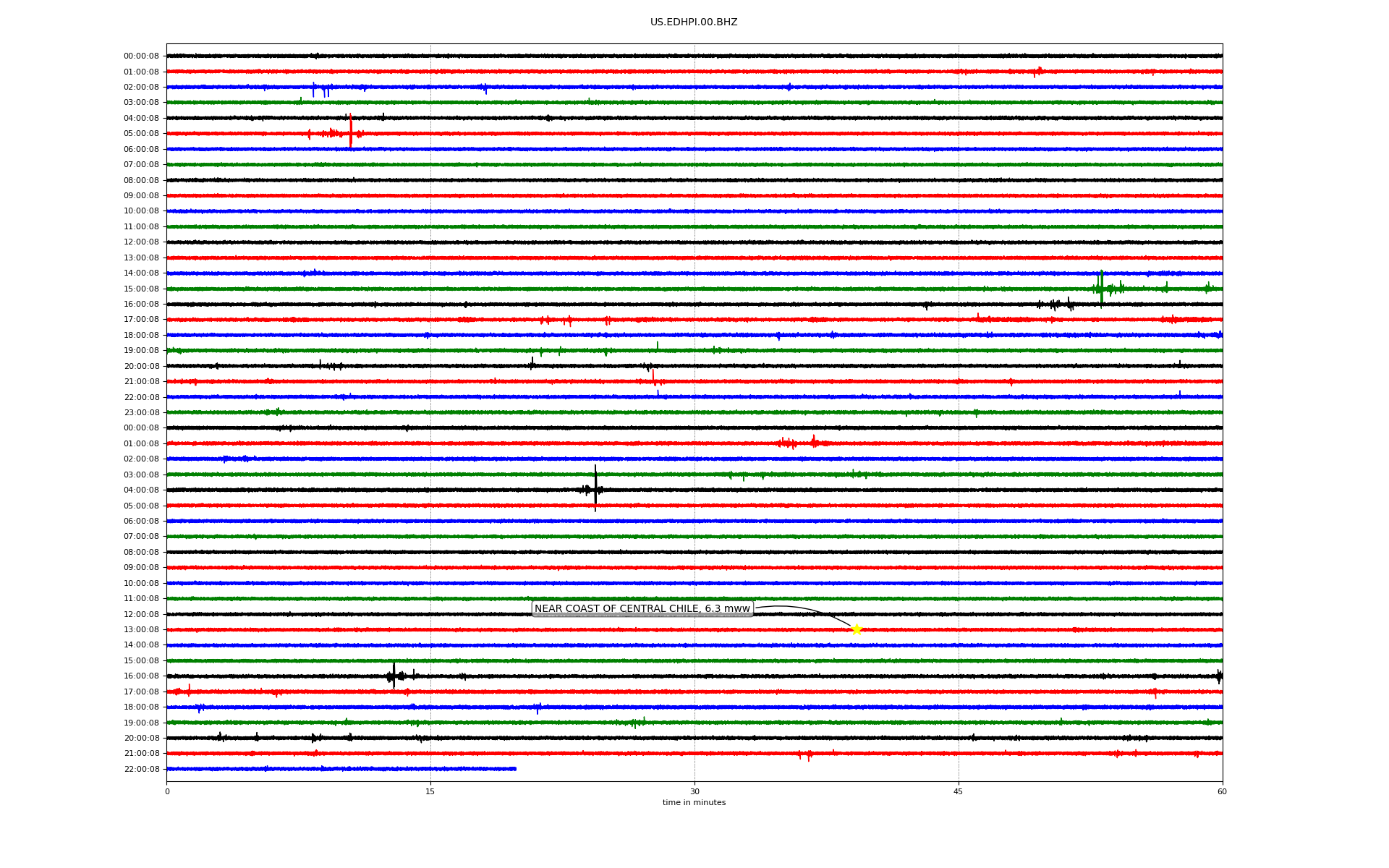This screenshot has height=868, width=1389.
Task: Click the last 22:00:08 label at the bottom
Action: pyautogui.click(x=141, y=770)
